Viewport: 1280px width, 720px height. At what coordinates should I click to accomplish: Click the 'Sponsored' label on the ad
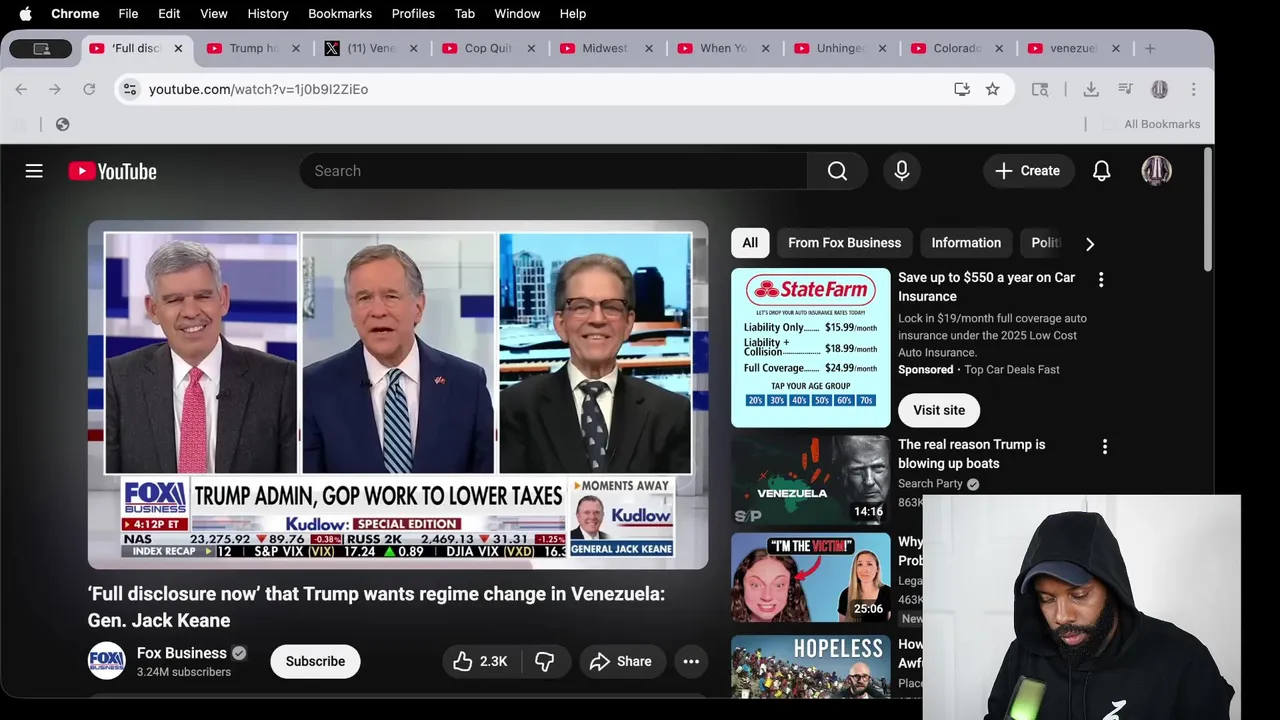925,370
